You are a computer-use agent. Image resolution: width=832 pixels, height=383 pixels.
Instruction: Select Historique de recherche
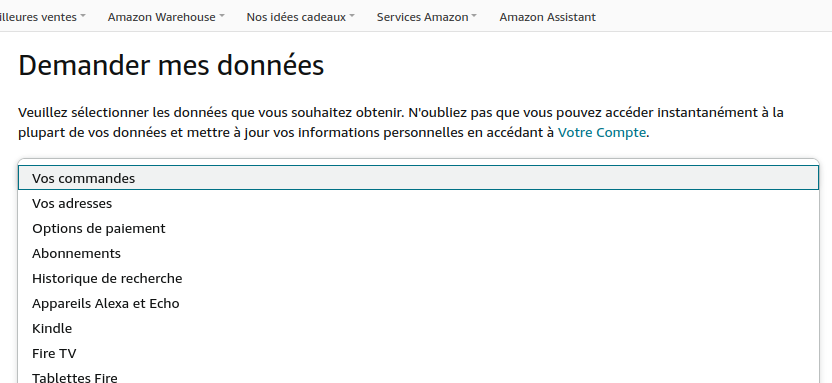point(418,278)
